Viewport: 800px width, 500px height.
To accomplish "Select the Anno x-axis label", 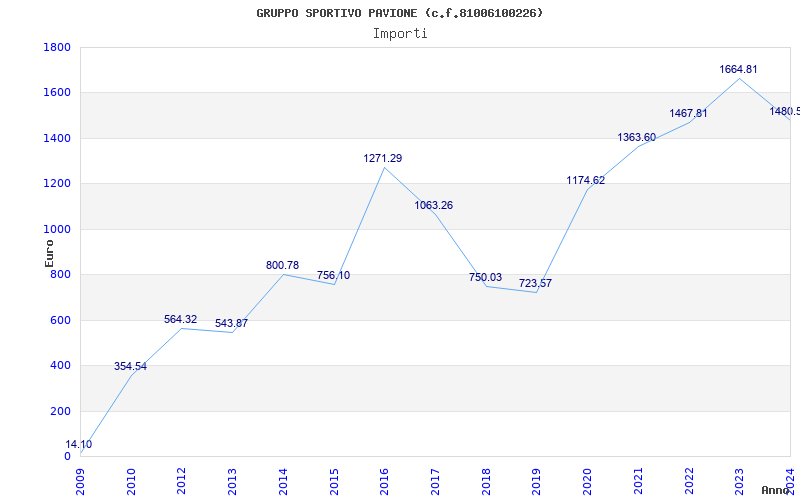I will [x=776, y=490].
